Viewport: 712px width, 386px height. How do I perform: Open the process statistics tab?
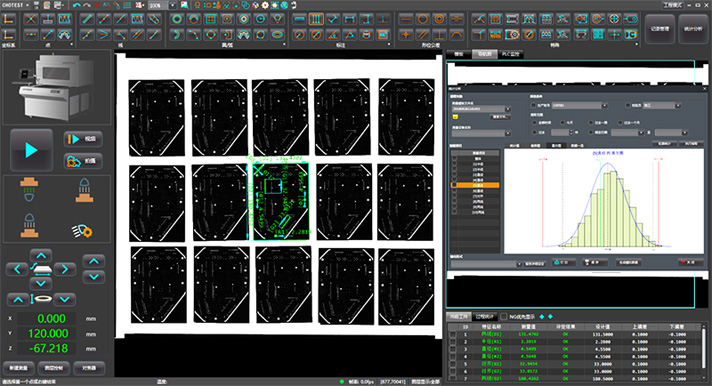coord(484,317)
